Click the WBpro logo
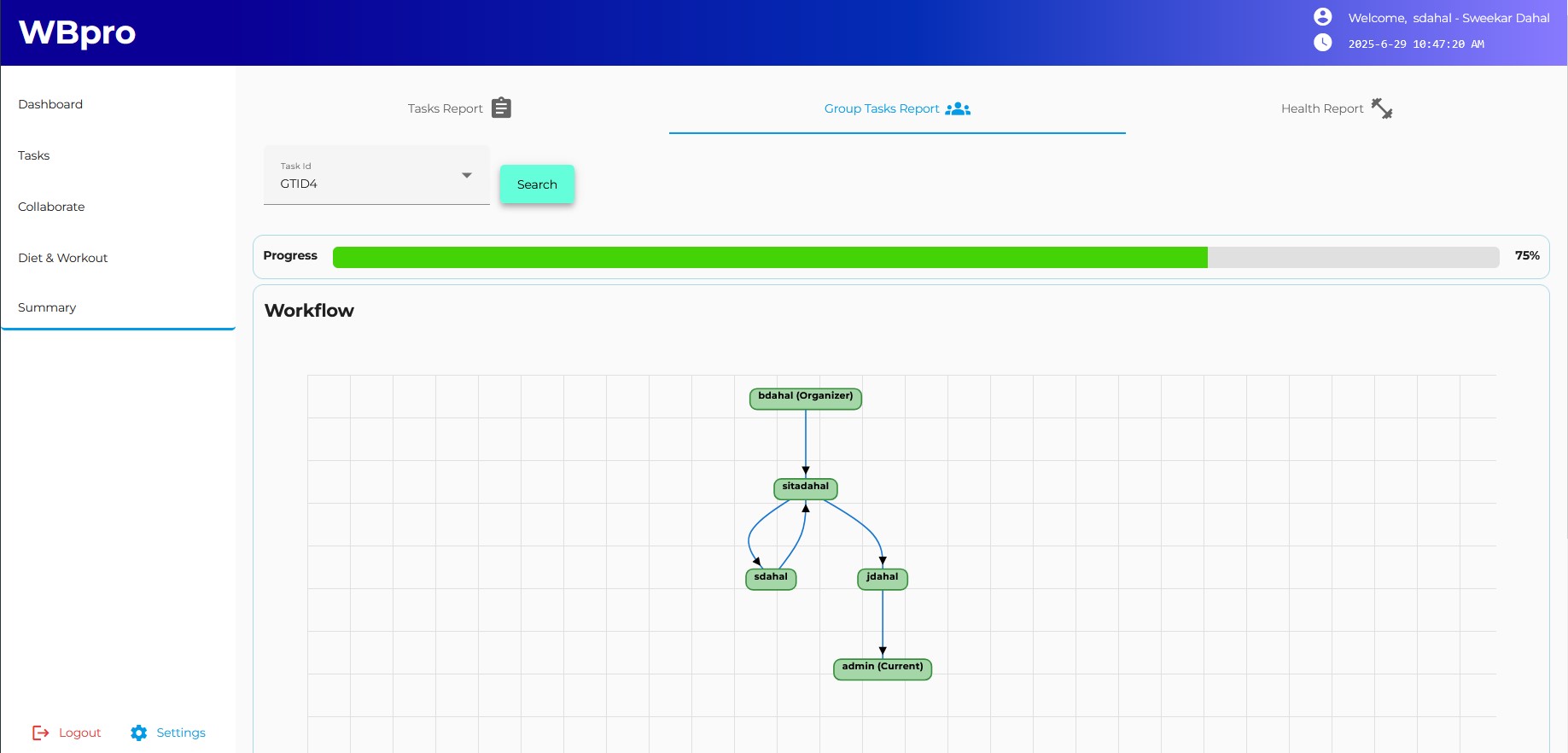Image resolution: width=1568 pixels, height=753 pixels. pyautogui.click(x=77, y=32)
